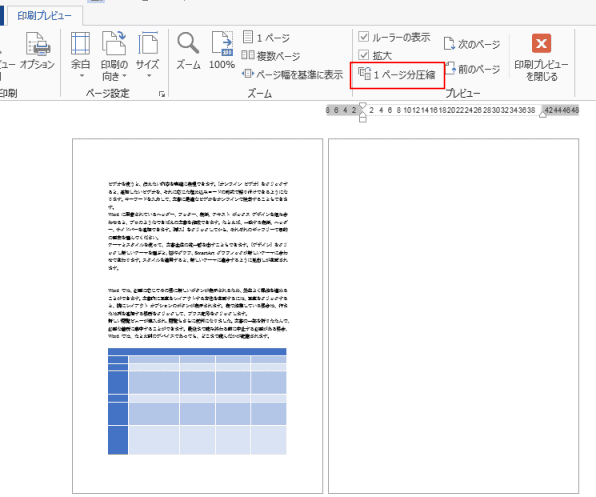Click the left indent marker on ruler
Screen dimensions: 596x497
pyautogui.click(x=363, y=119)
